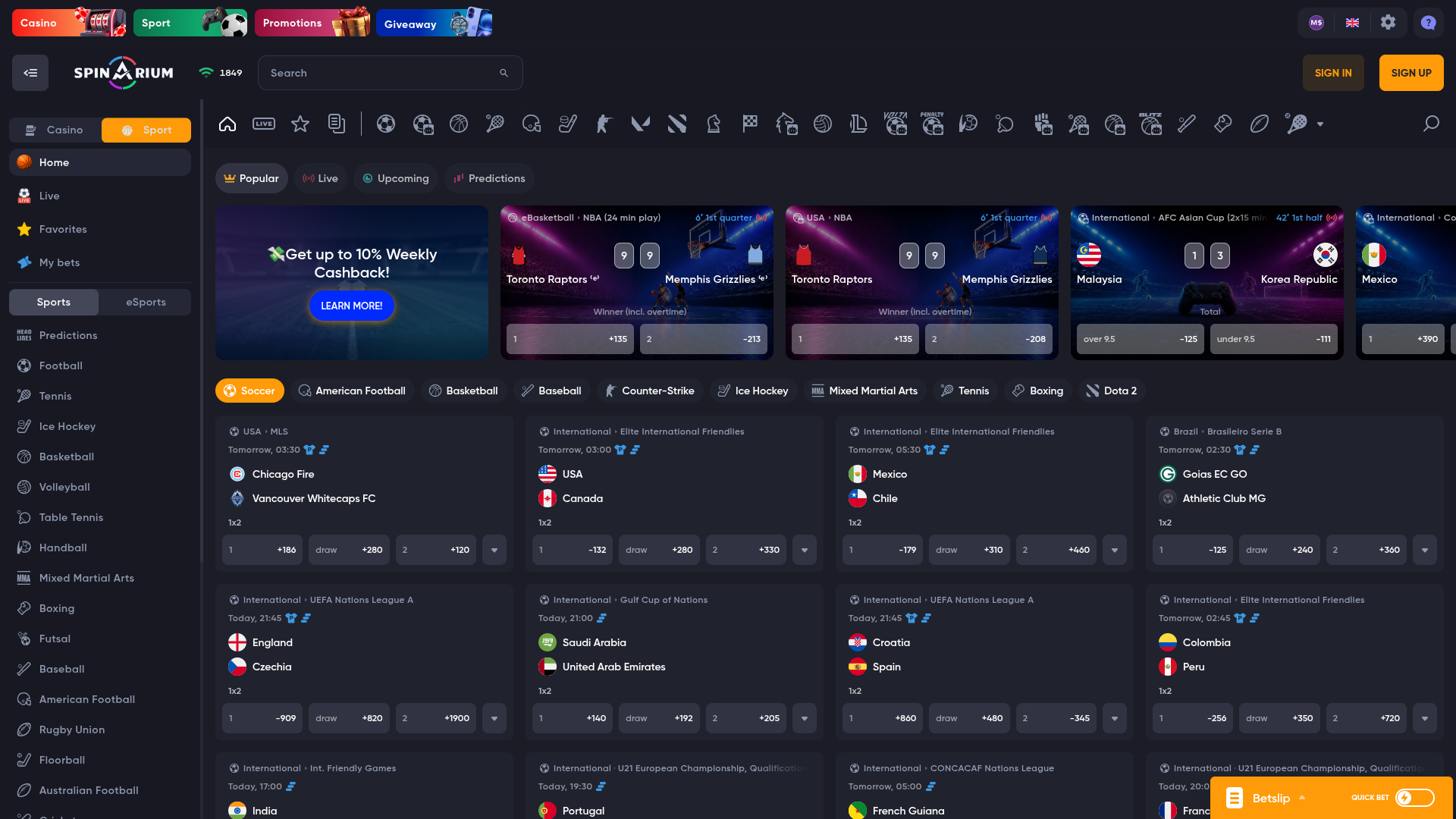The width and height of the screenshot is (1456, 819).
Task: Expand more markets for Chicago Fire match
Action: point(494,550)
